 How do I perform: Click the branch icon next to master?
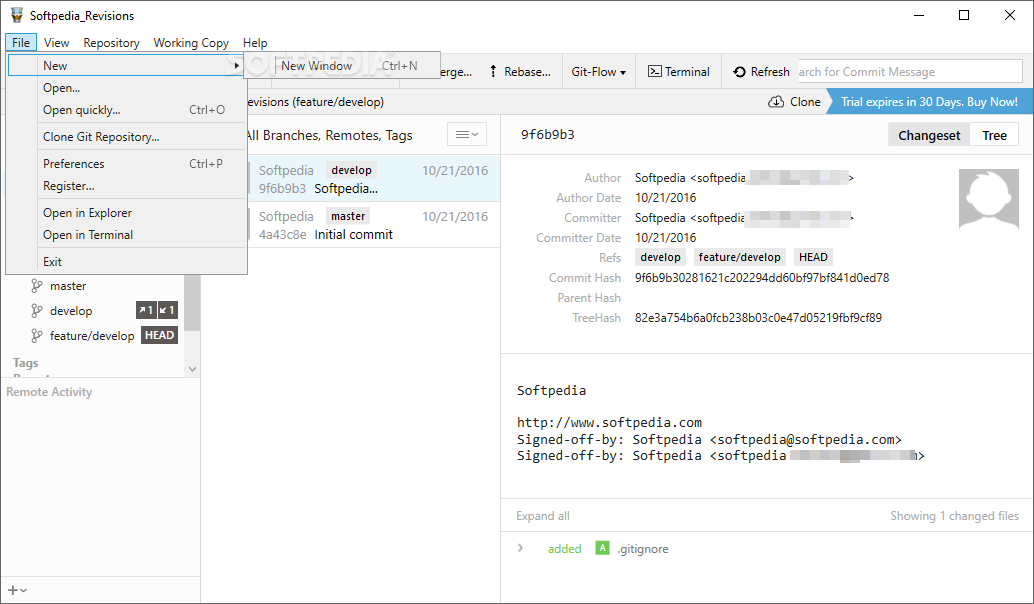coord(37,286)
